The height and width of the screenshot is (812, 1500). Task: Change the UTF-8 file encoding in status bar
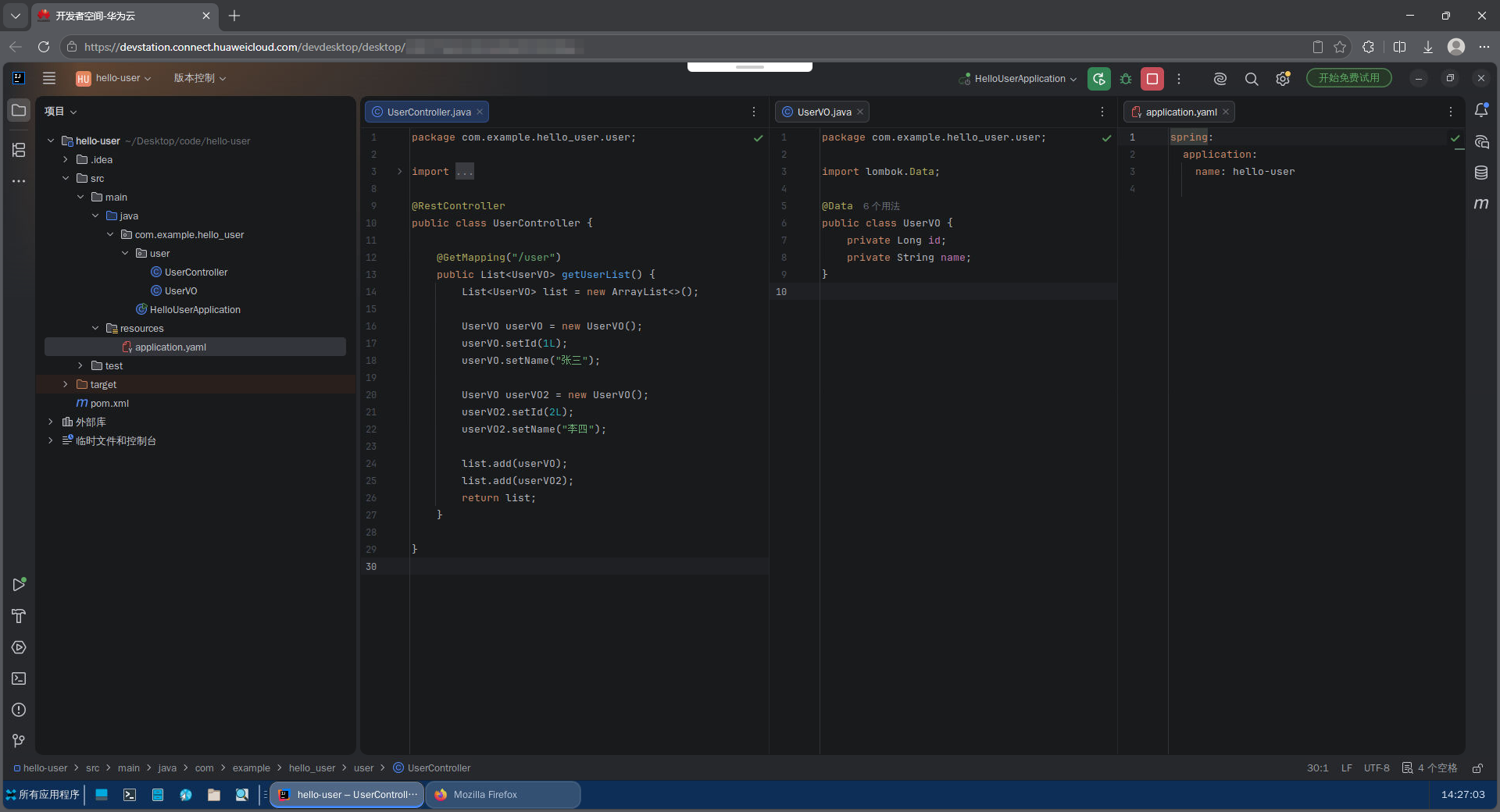click(1377, 768)
